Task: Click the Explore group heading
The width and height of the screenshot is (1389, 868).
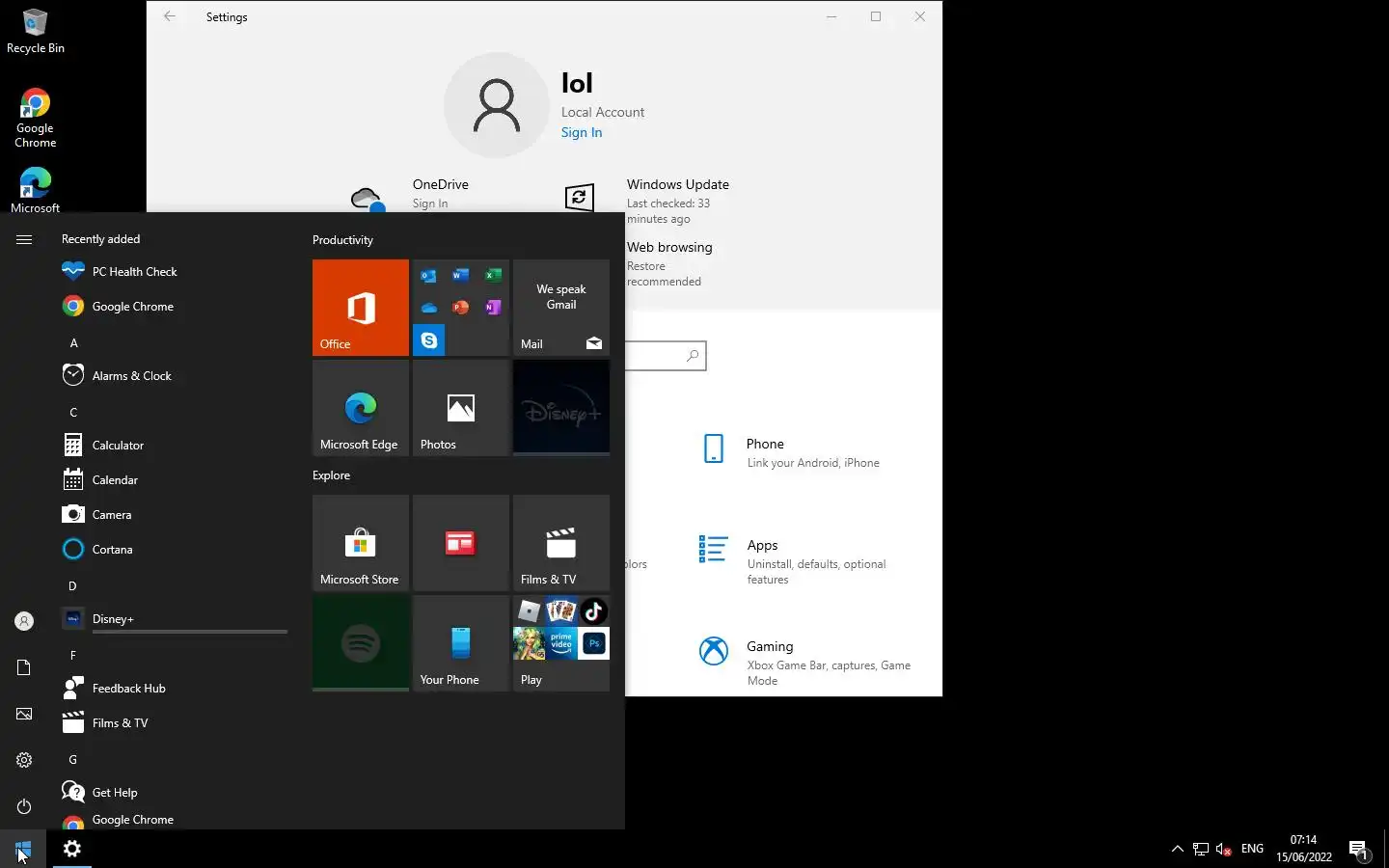Action: click(x=331, y=475)
